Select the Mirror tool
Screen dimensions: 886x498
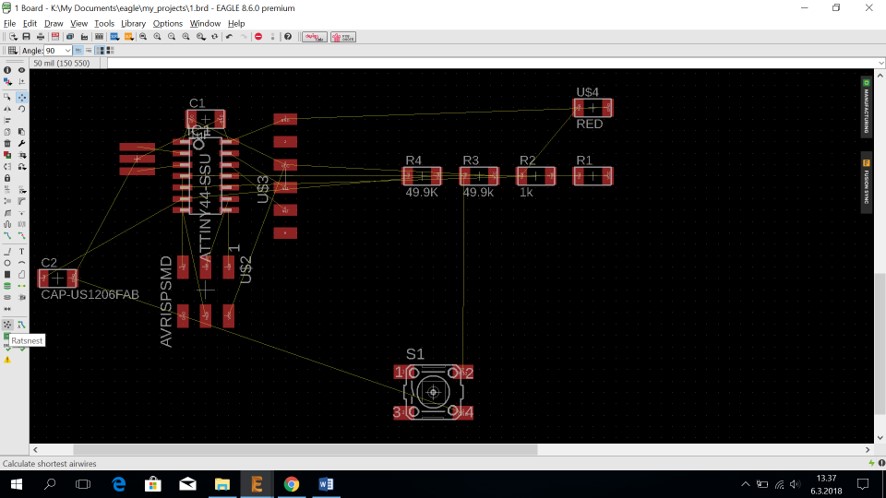(x=7, y=109)
